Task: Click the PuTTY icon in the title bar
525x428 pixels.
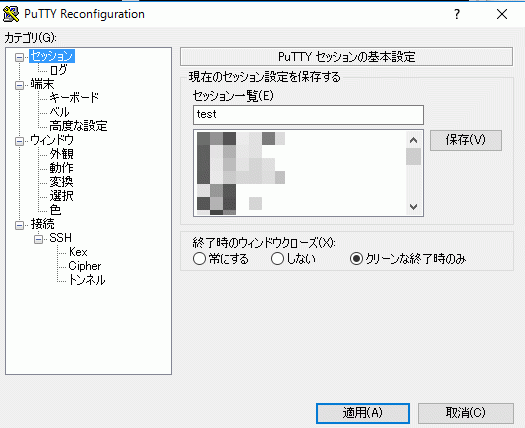Action: pyautogui.click(x=11, y=14)
